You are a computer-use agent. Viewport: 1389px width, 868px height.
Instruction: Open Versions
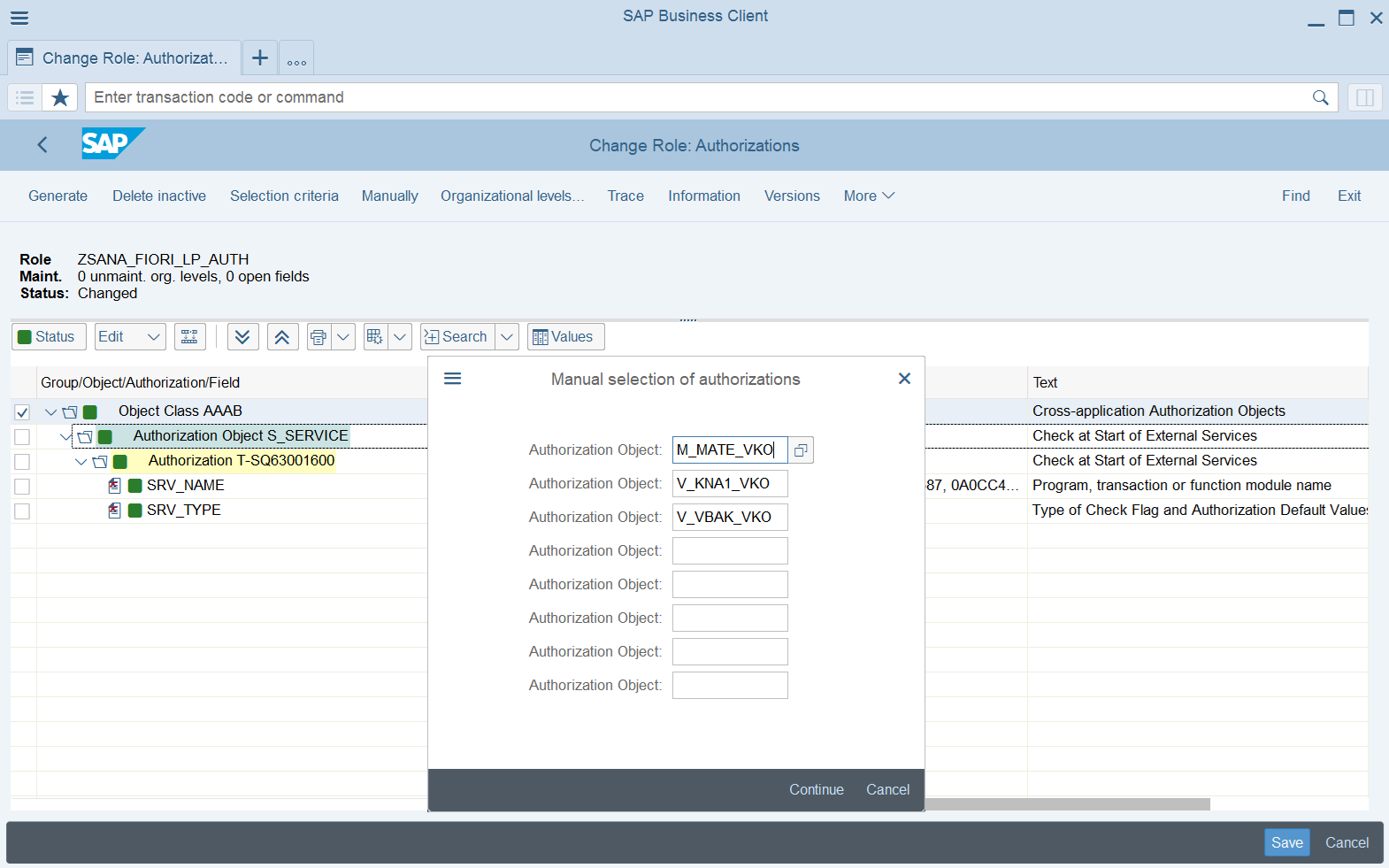[x=792, y=196]
